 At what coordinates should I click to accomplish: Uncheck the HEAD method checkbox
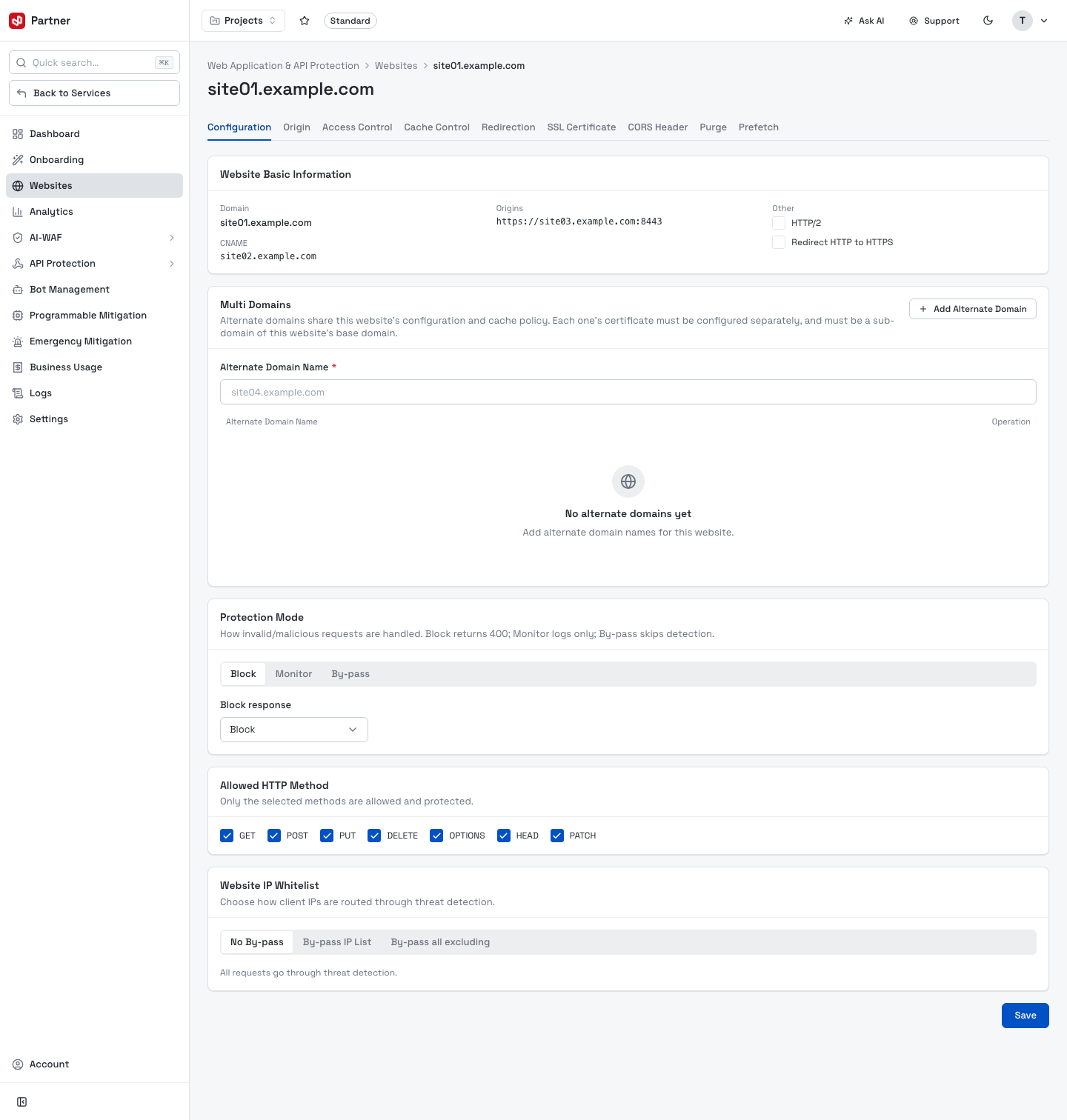pyautogui.click(x=504, y=836)
